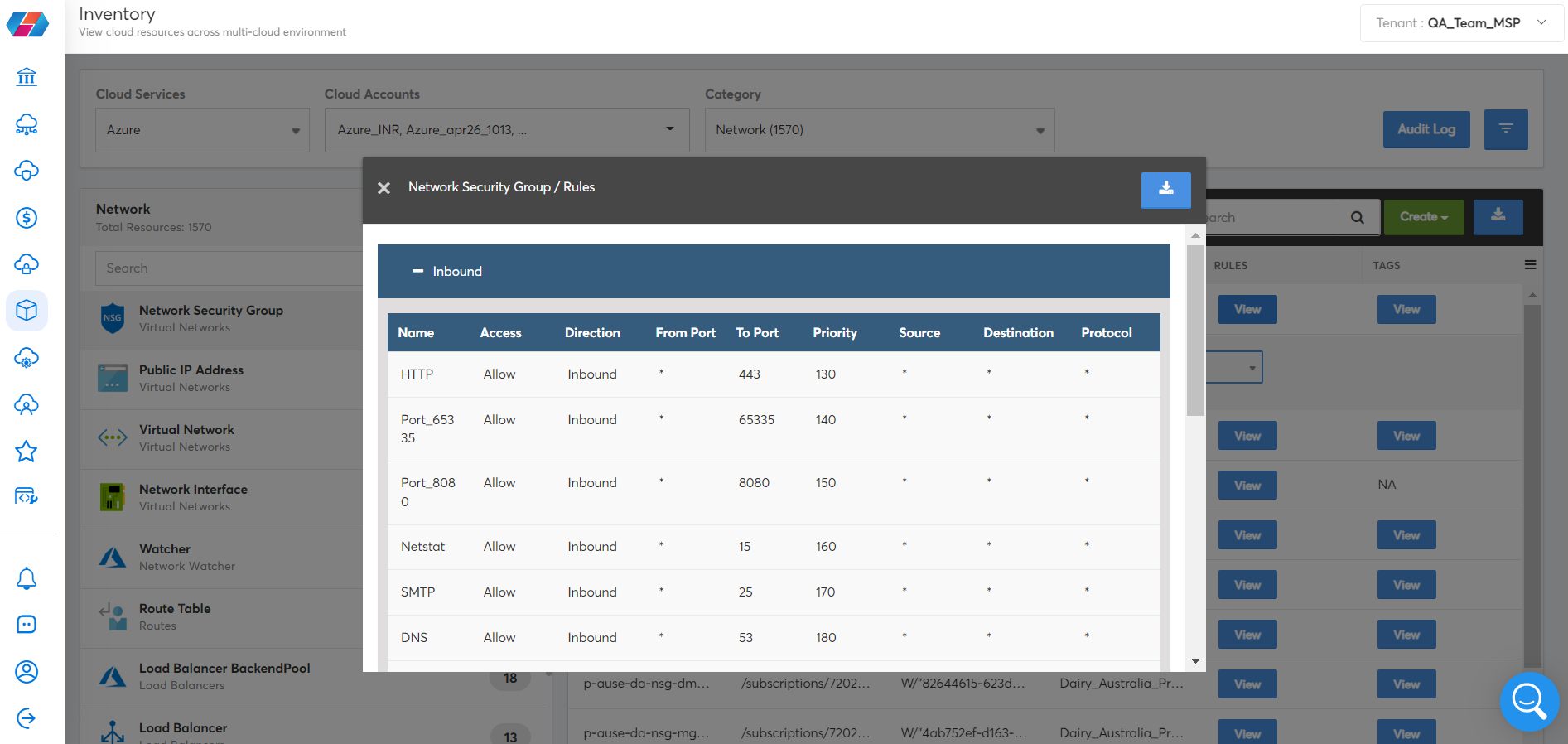Click the filter icon button beside Audit Log
This screenshot has width=1568, height=744.
tap(1505, 129)
